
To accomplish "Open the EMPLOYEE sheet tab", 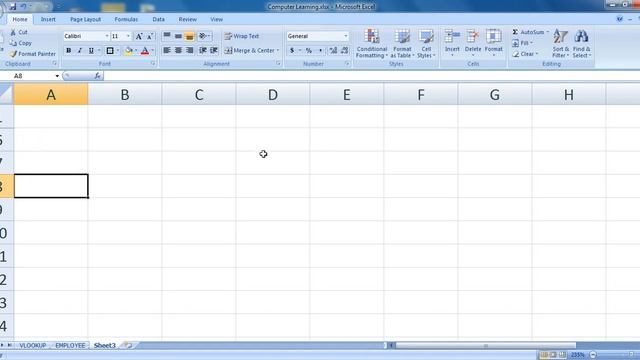I will click(x=70, y=345).
